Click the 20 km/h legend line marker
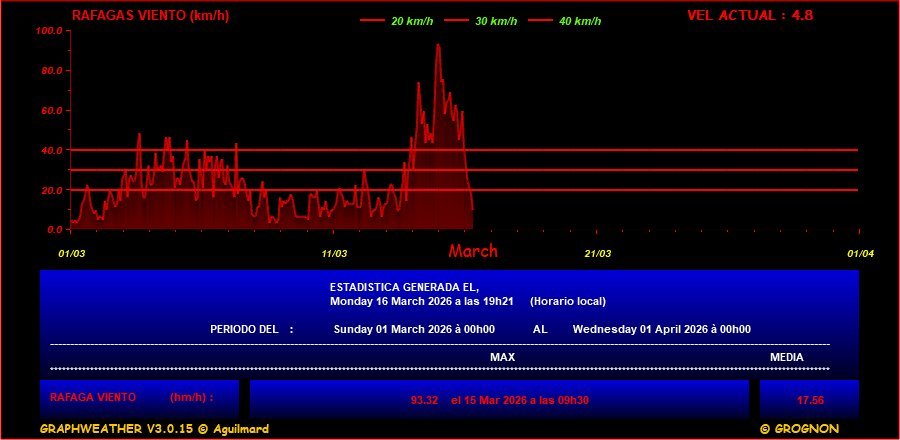 point(371,20)
